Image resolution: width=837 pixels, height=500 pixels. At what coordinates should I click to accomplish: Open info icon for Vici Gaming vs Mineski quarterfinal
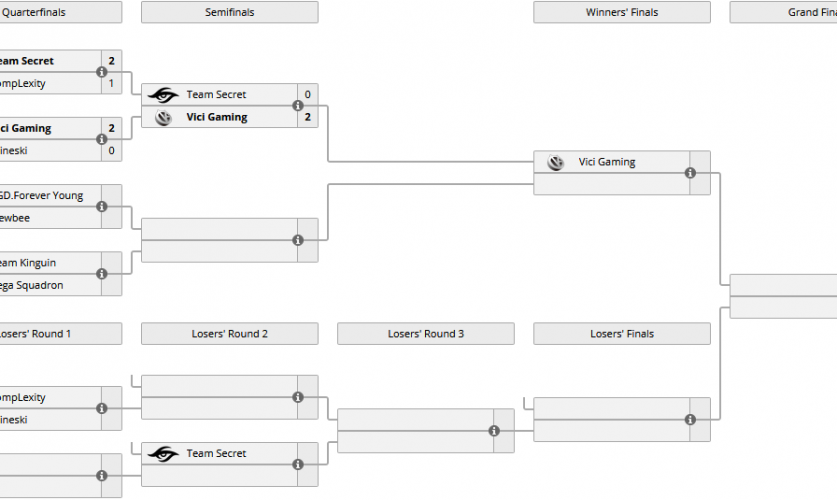[102, 139]
